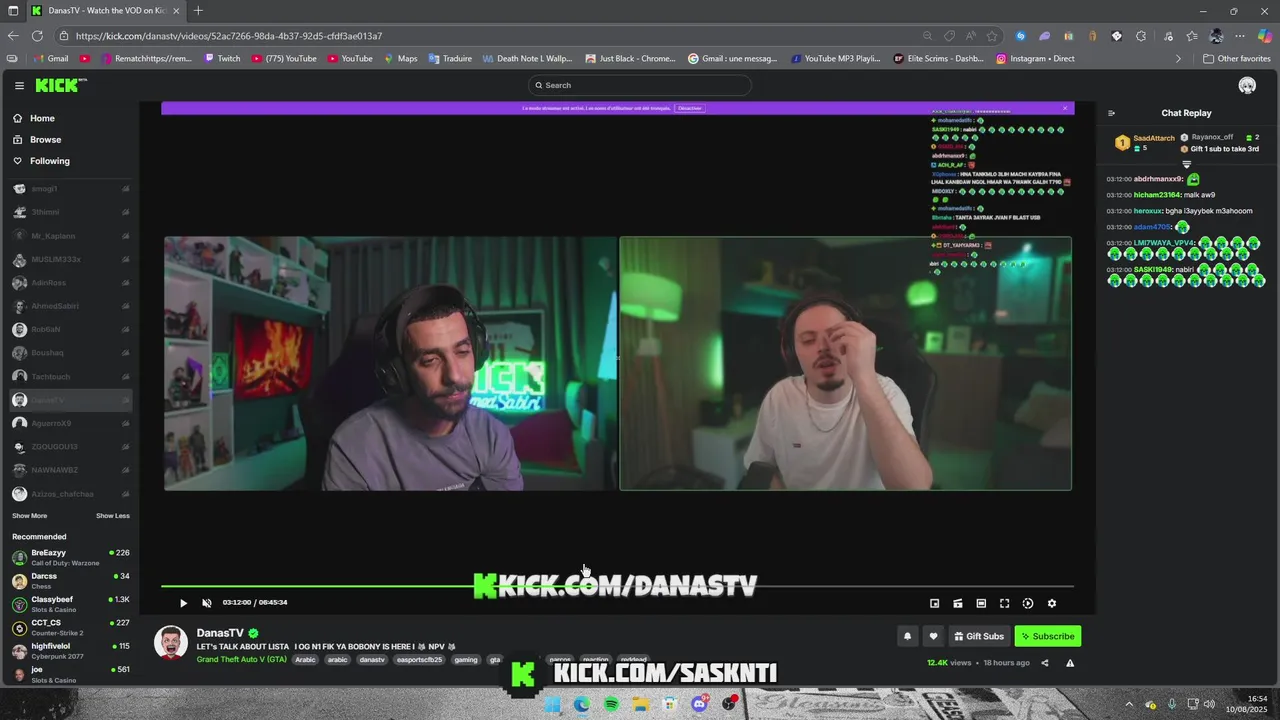Open picture-in-picture mode in player
Viewport: 1280px width, 720px height.
click(935, 603)
